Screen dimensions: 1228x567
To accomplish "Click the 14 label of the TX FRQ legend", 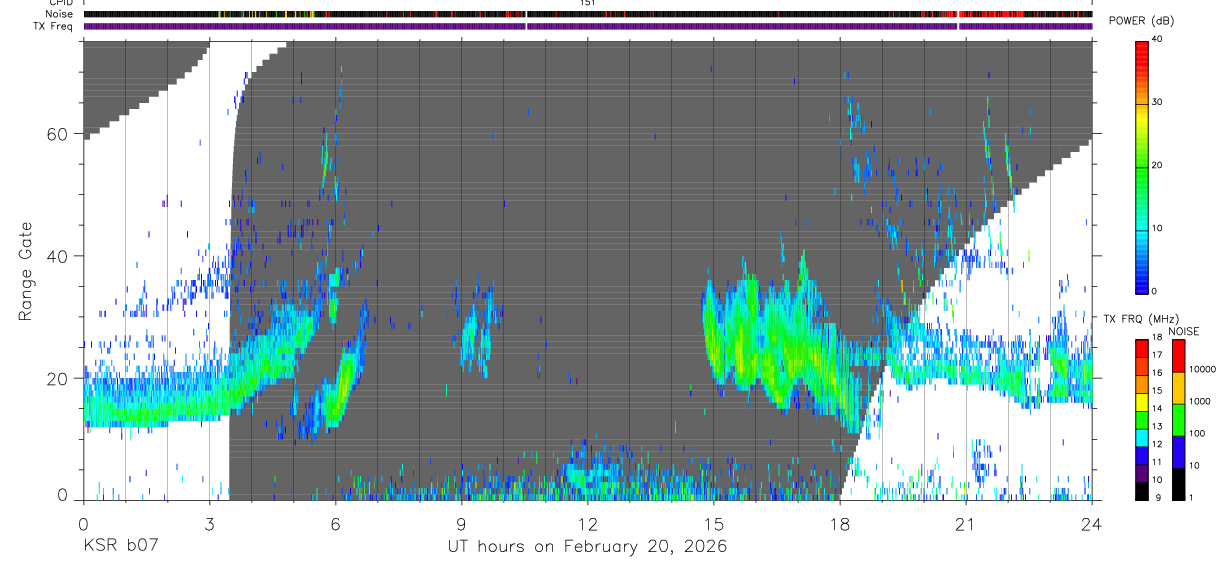I will pos(1158,408).
